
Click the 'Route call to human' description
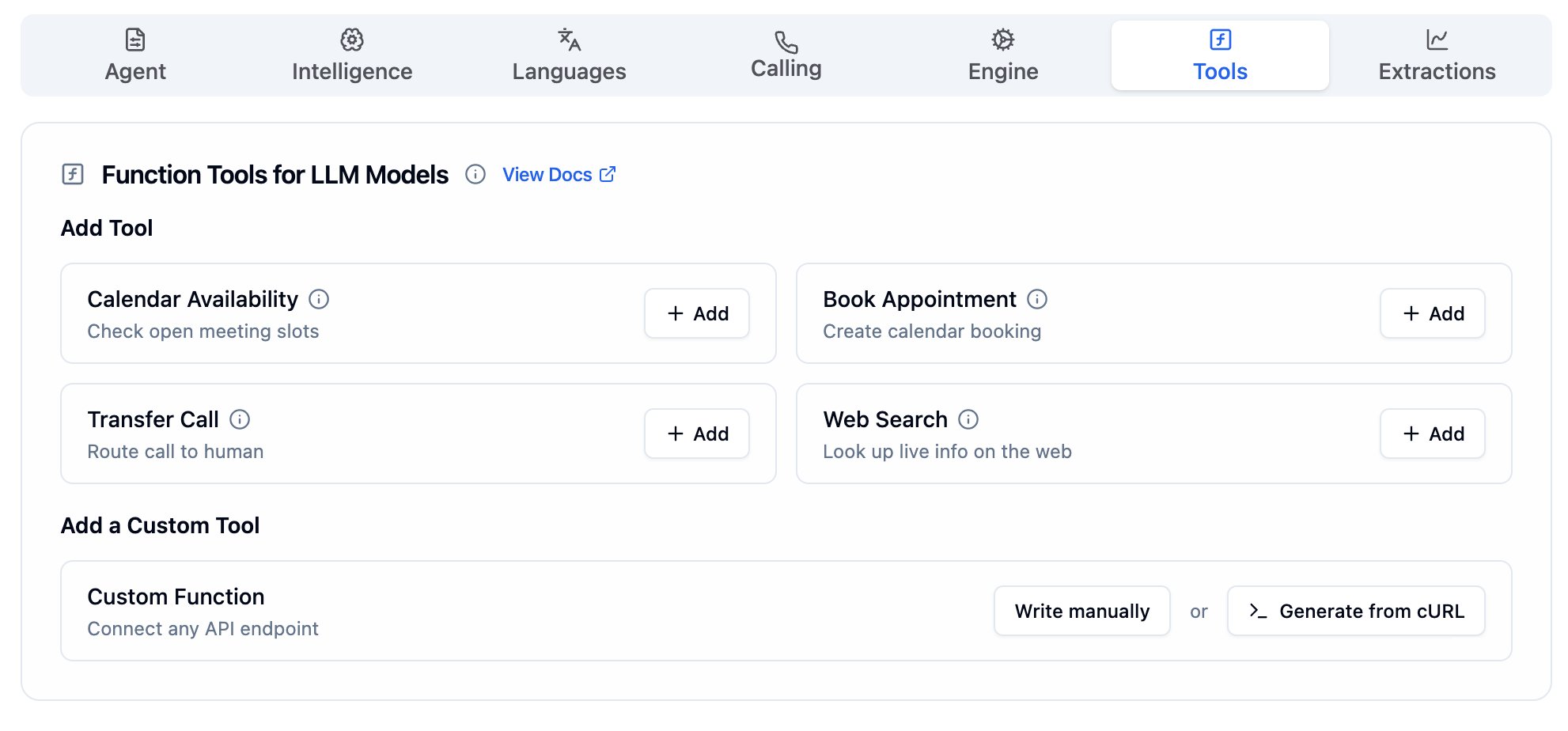point(176,452)
